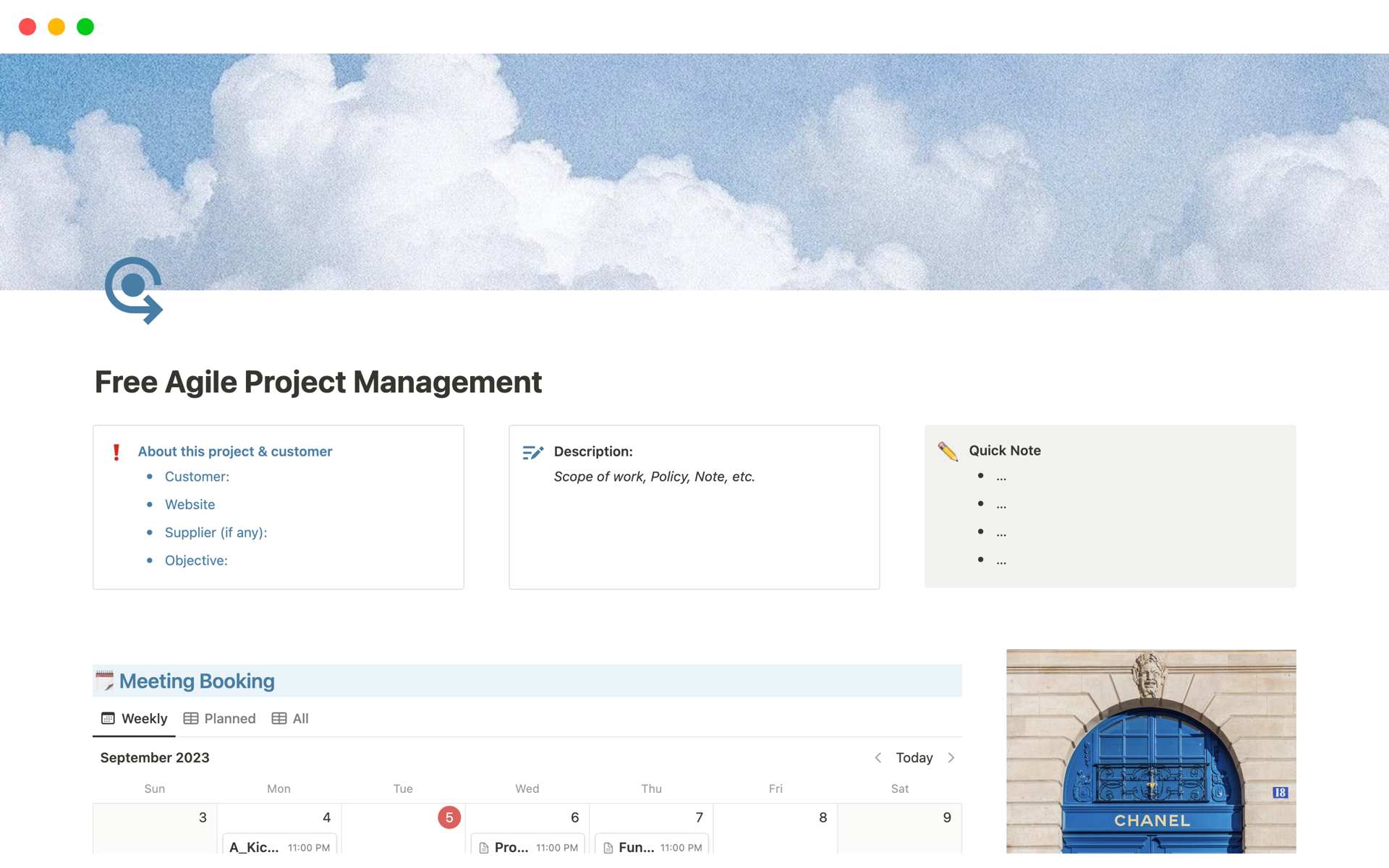This screenshot has height=868, width=1389.
Task: Click the pencil emoji in Quick Note block
Action: 948,451
